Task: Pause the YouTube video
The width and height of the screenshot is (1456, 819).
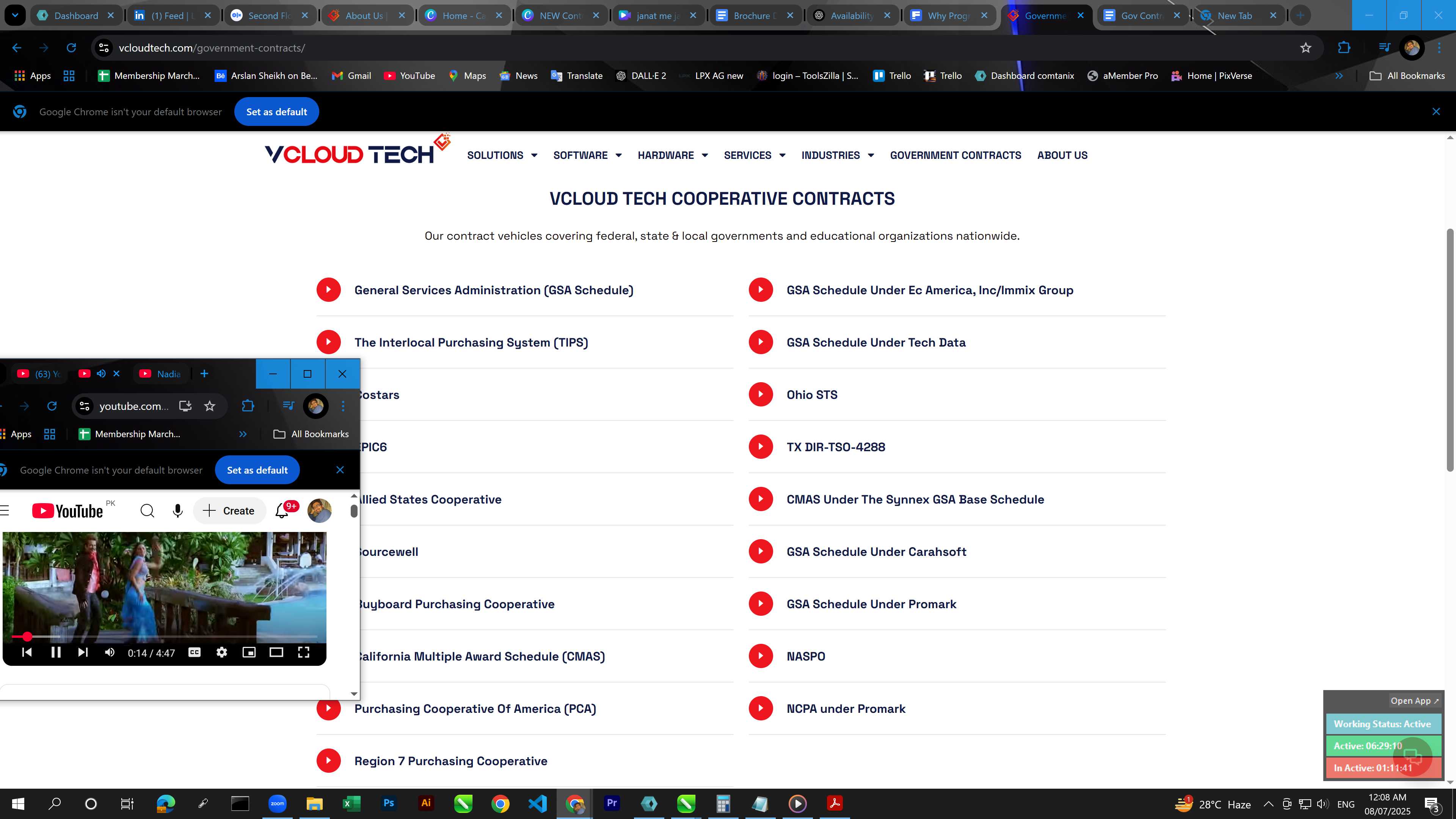Action: tap(55, 652)
